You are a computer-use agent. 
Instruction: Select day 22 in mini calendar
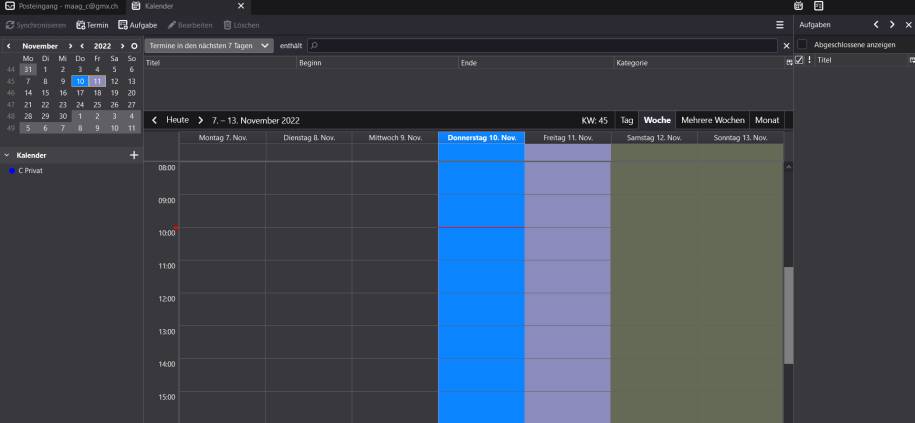[46, 104]
